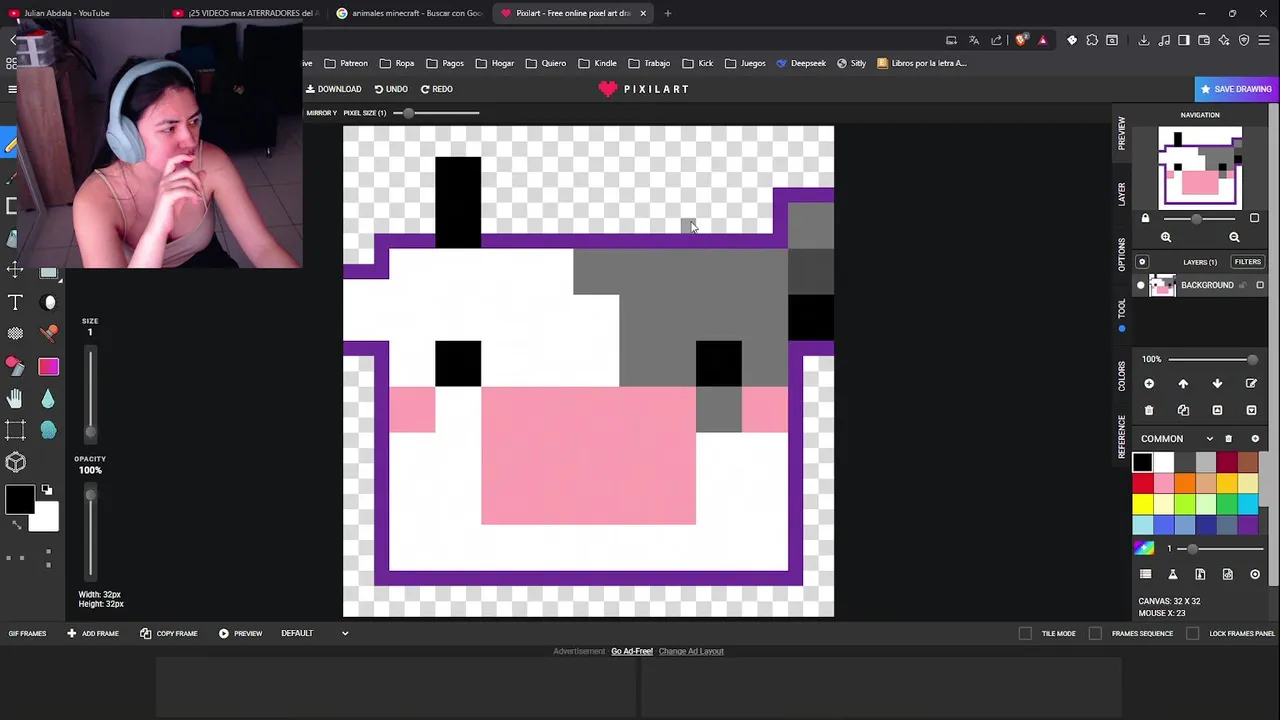This screenshot has width=1280, height=720.
Task: Open browser extensions puzzle icon
Action: (1092, 40)
